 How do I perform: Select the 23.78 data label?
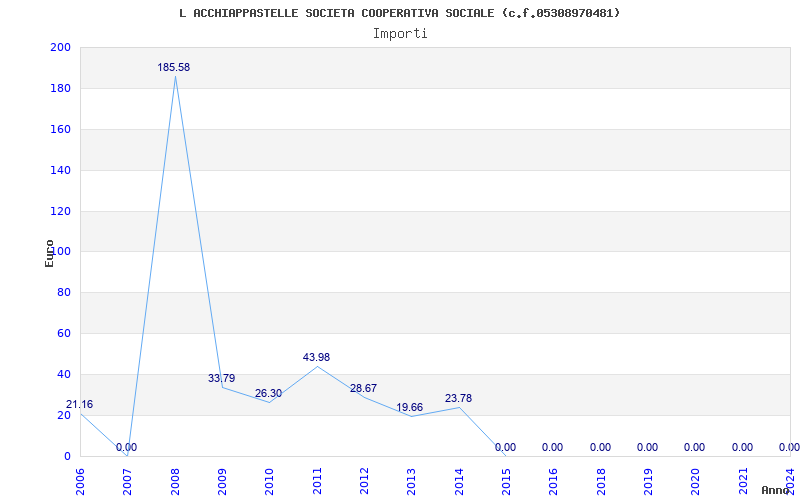(x=458, y=398)
